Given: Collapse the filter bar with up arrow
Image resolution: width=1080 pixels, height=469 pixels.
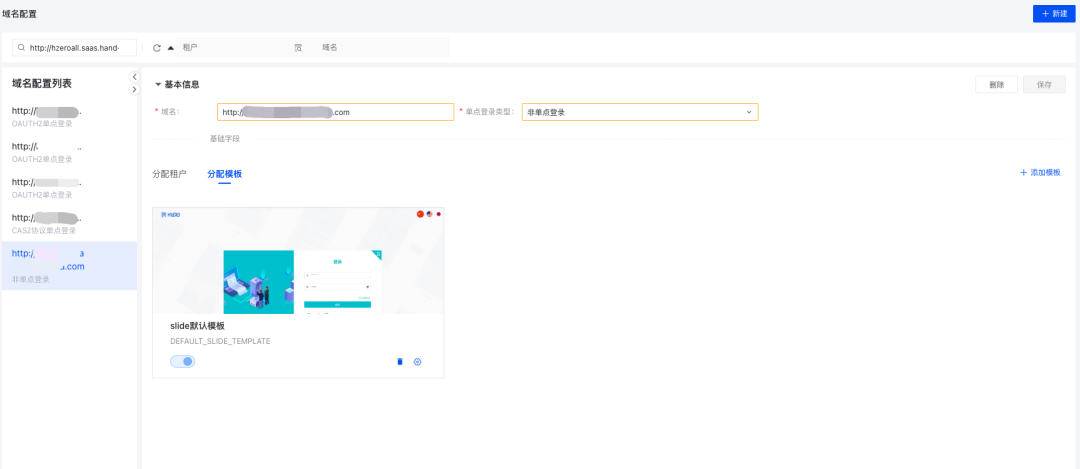Looking at the screenshot, I should [x=170, y=48].
